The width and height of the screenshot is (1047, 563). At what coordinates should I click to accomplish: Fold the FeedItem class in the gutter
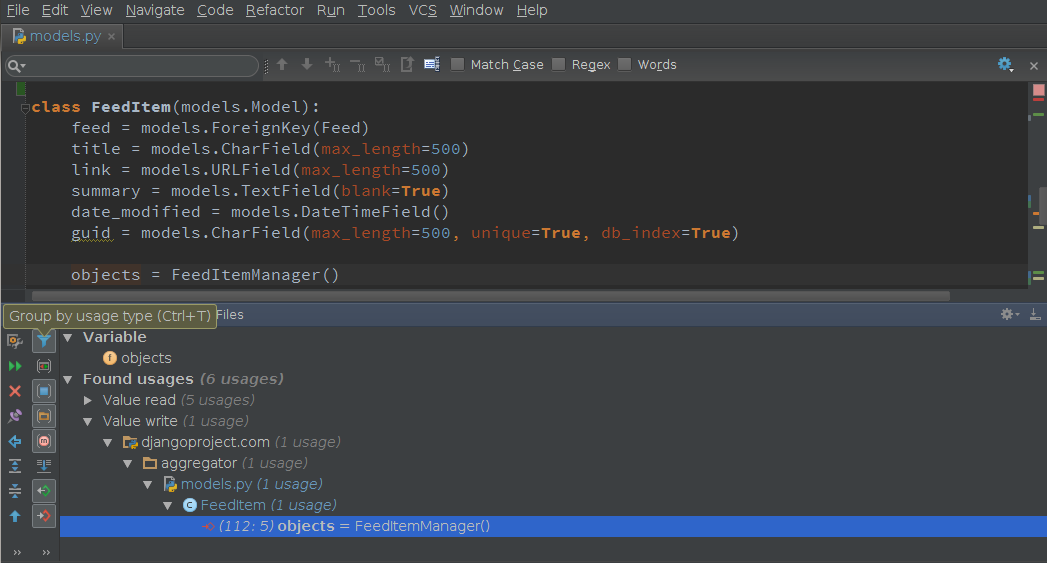(25, 108)
